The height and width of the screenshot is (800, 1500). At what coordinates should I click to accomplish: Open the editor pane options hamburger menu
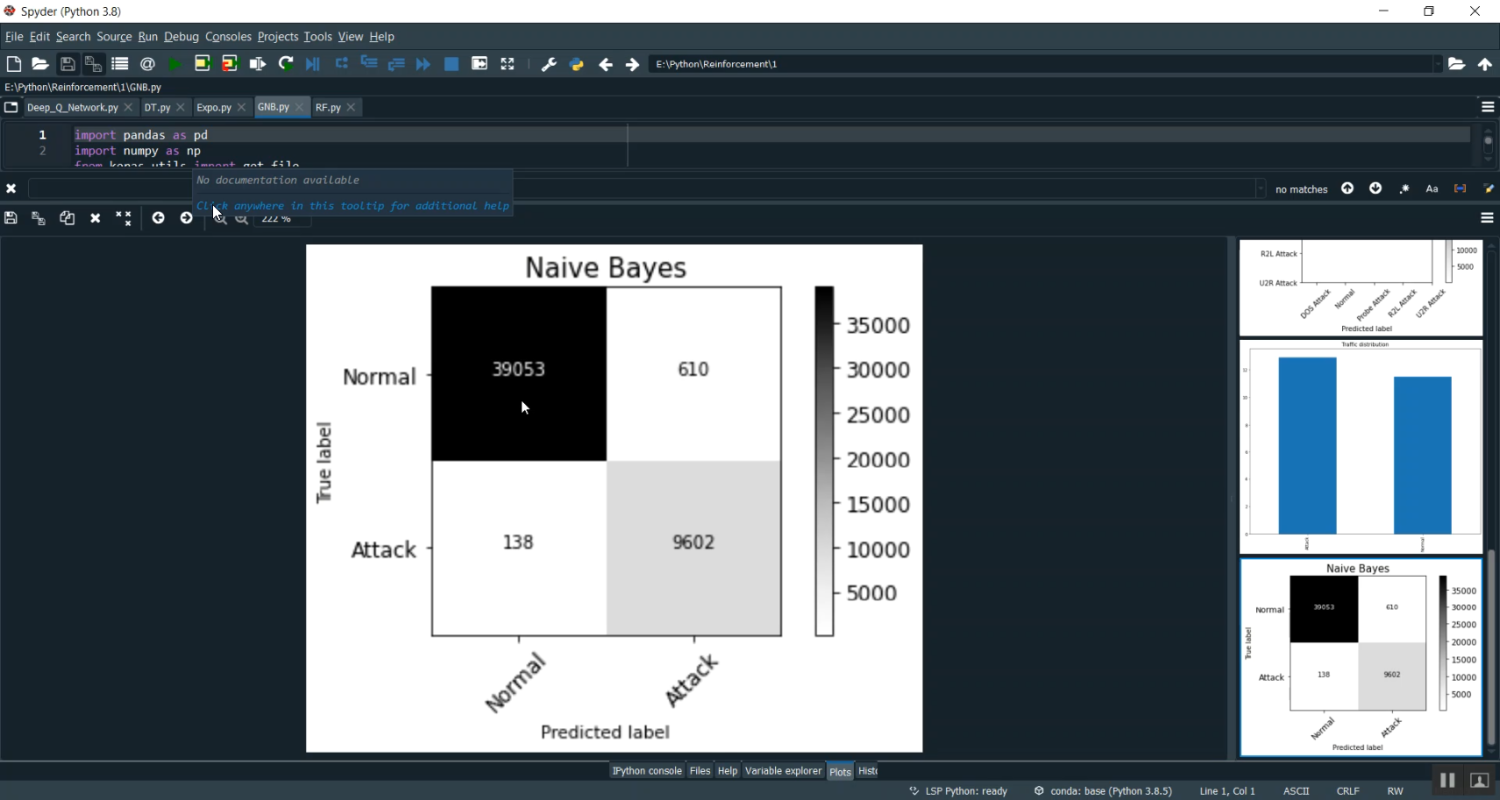click(x=1486, y=107)
